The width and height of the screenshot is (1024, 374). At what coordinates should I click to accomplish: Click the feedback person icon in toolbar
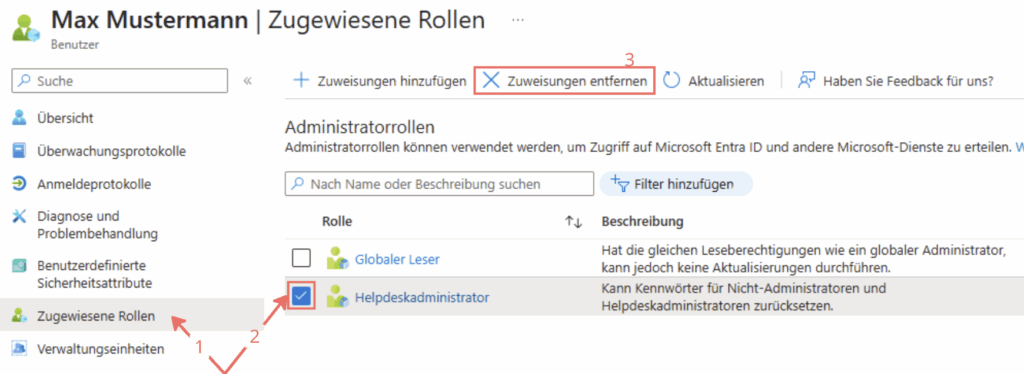click(x=807, y=81)
